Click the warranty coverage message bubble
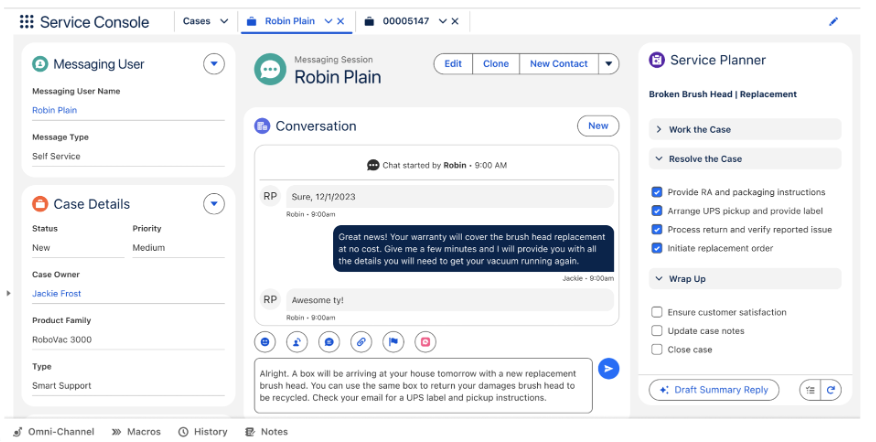The height and width of the screenshot is (442, 876). [473, 249]
